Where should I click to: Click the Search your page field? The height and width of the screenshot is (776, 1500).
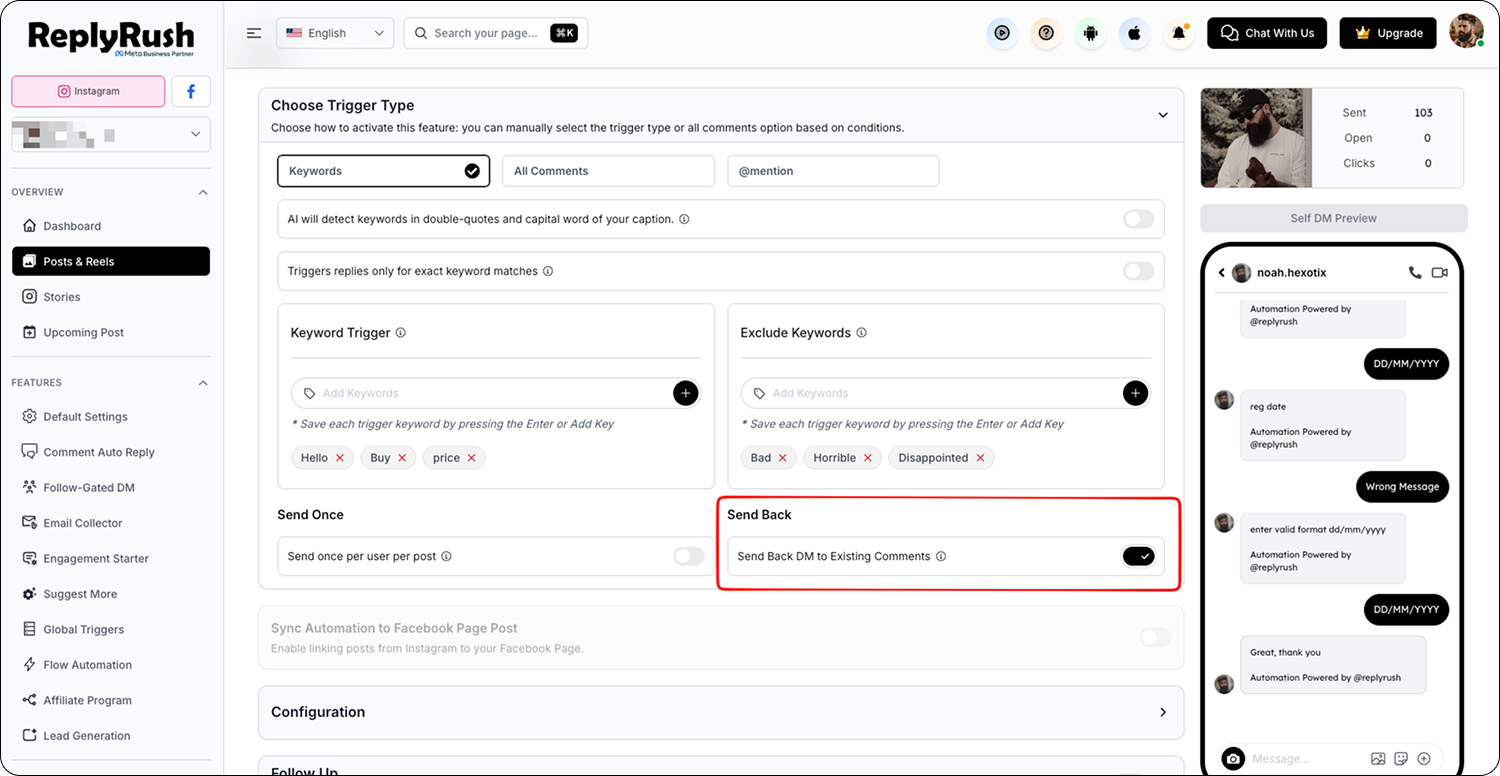pos(496,33)
